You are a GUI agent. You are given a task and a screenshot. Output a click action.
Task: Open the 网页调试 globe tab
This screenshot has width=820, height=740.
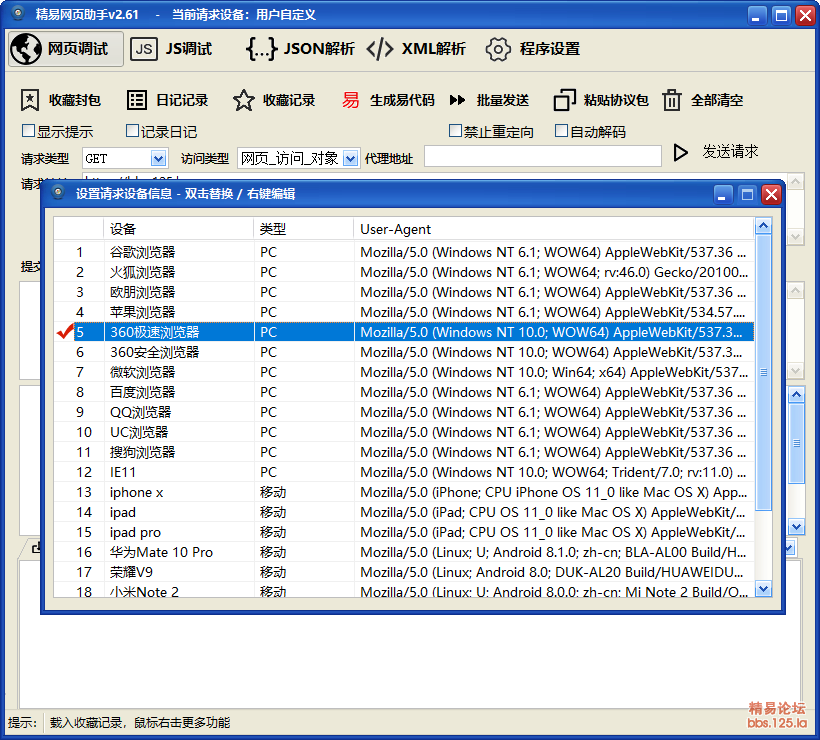click(66, 49)
